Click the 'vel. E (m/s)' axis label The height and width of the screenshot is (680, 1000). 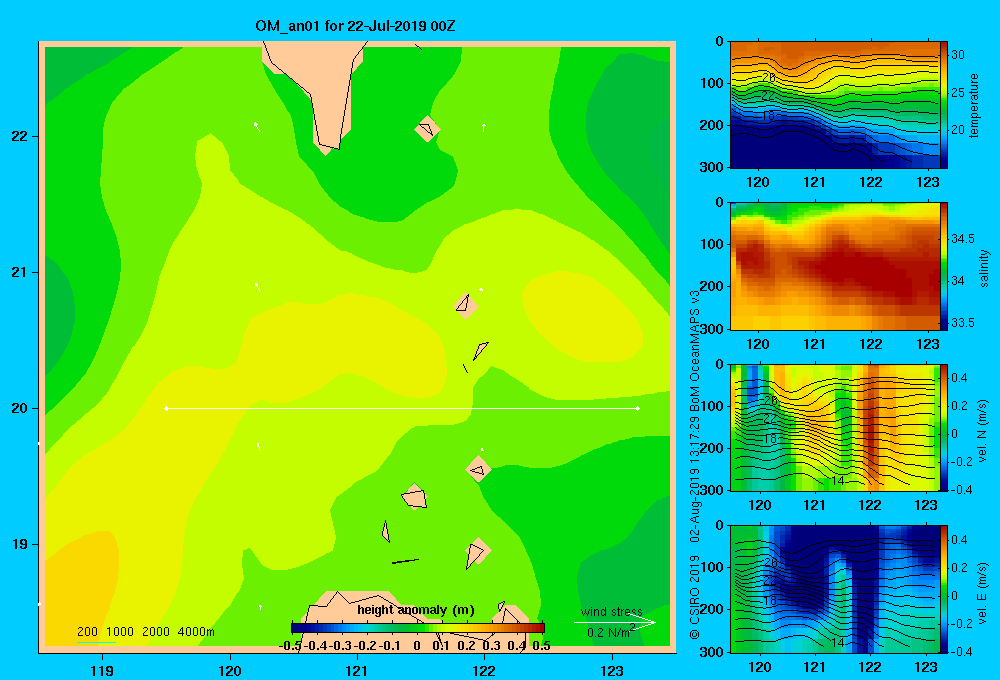point(982,592)
